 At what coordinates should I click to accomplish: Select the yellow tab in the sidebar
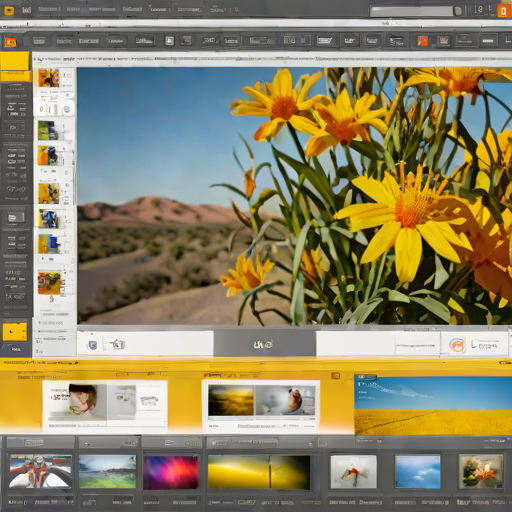click(15, 66)
